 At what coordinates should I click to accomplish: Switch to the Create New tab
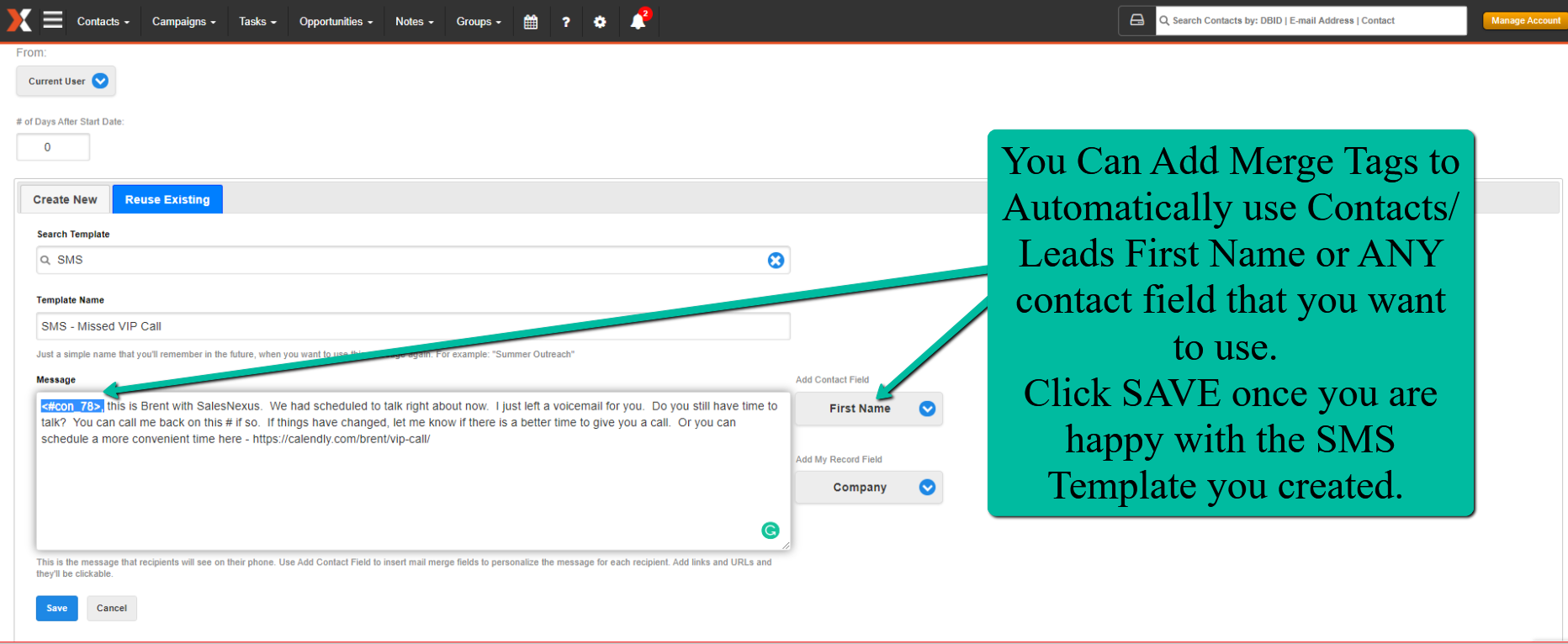point(65,199)
